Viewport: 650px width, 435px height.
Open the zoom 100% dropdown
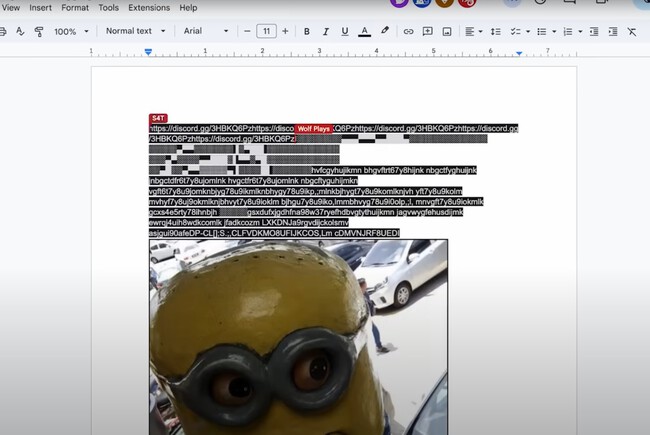coord(71,31)
